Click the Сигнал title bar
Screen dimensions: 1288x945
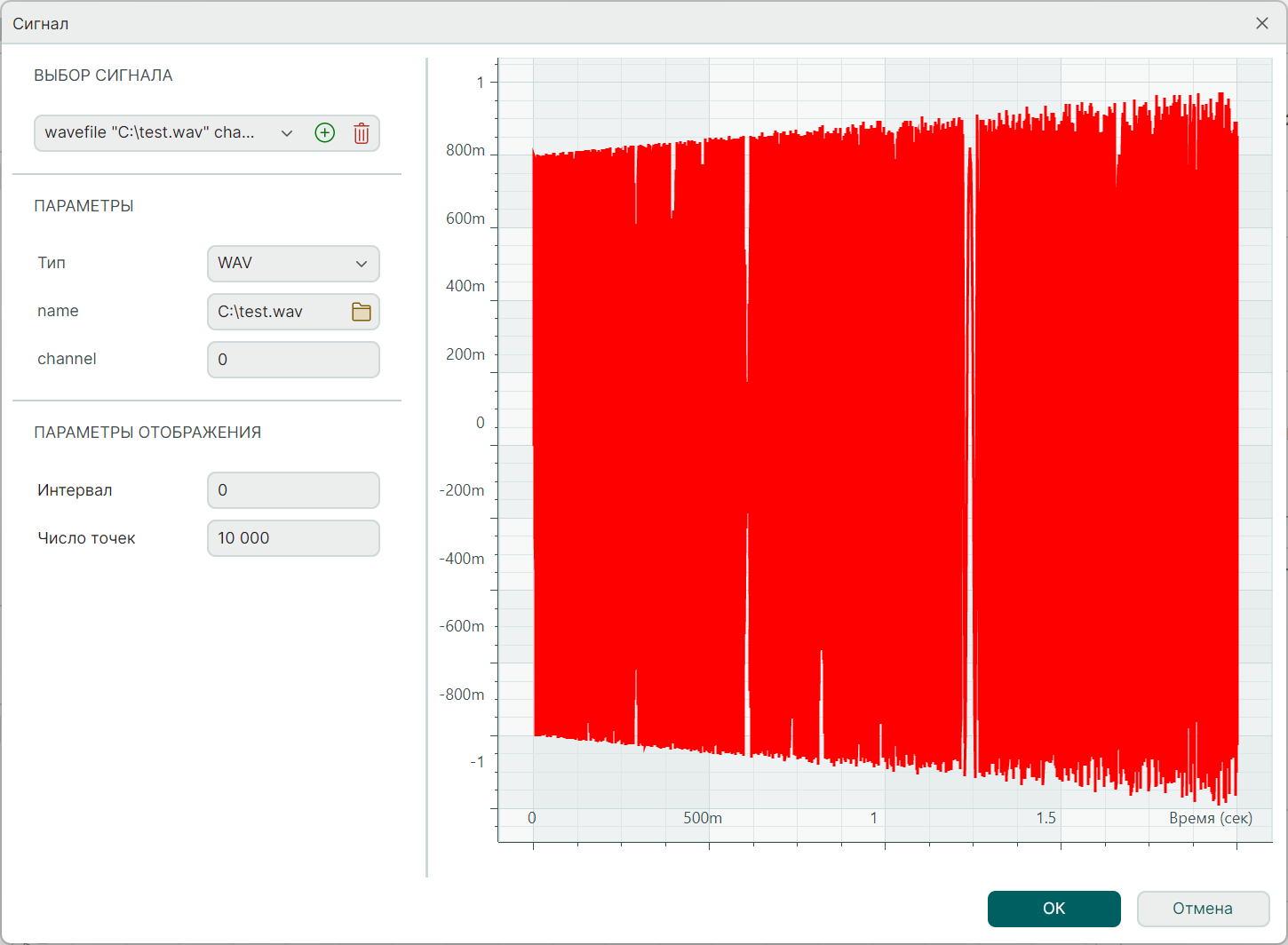(622, 23)
